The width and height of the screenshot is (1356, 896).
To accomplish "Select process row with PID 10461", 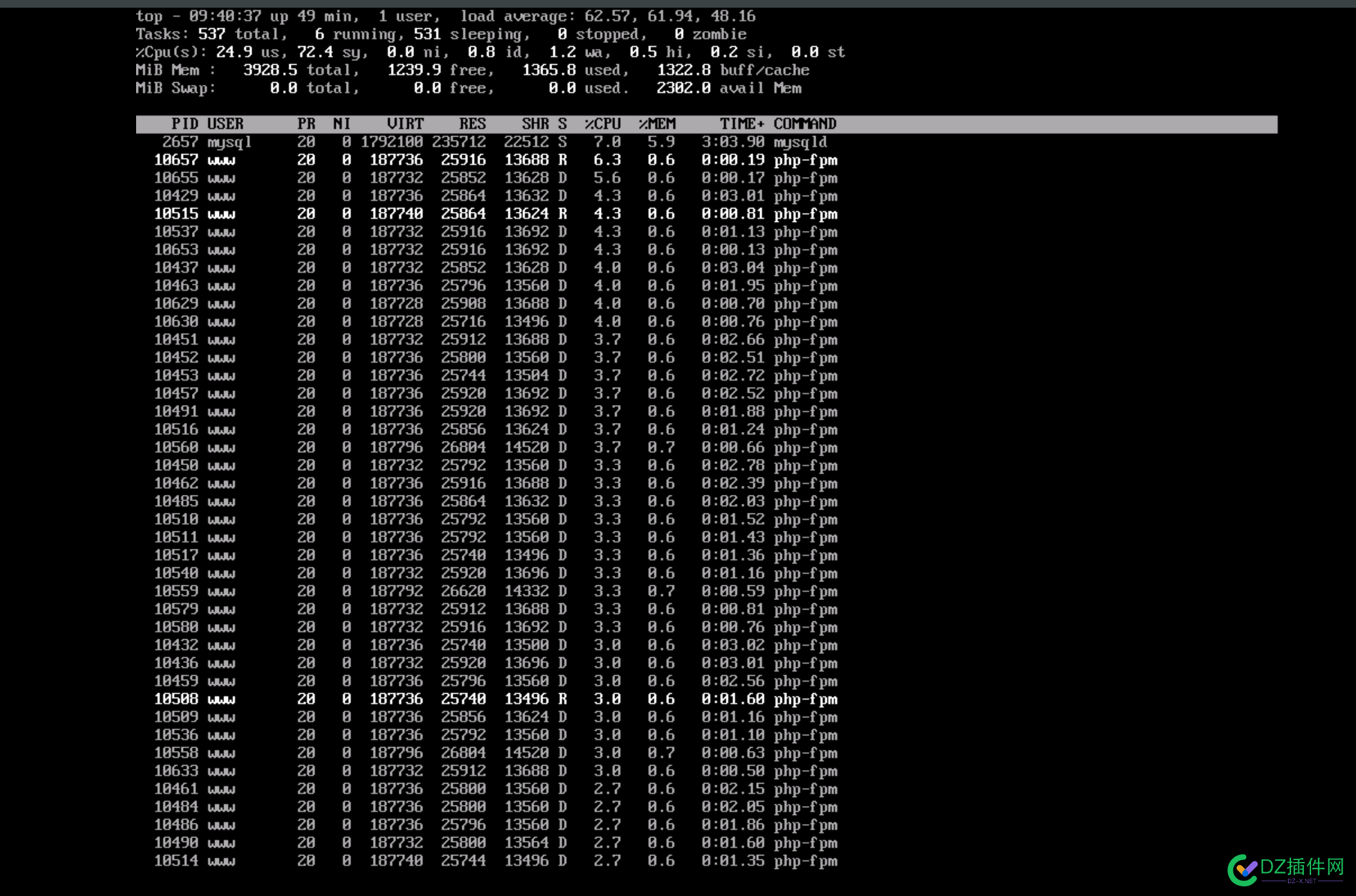I will [494, 789].
